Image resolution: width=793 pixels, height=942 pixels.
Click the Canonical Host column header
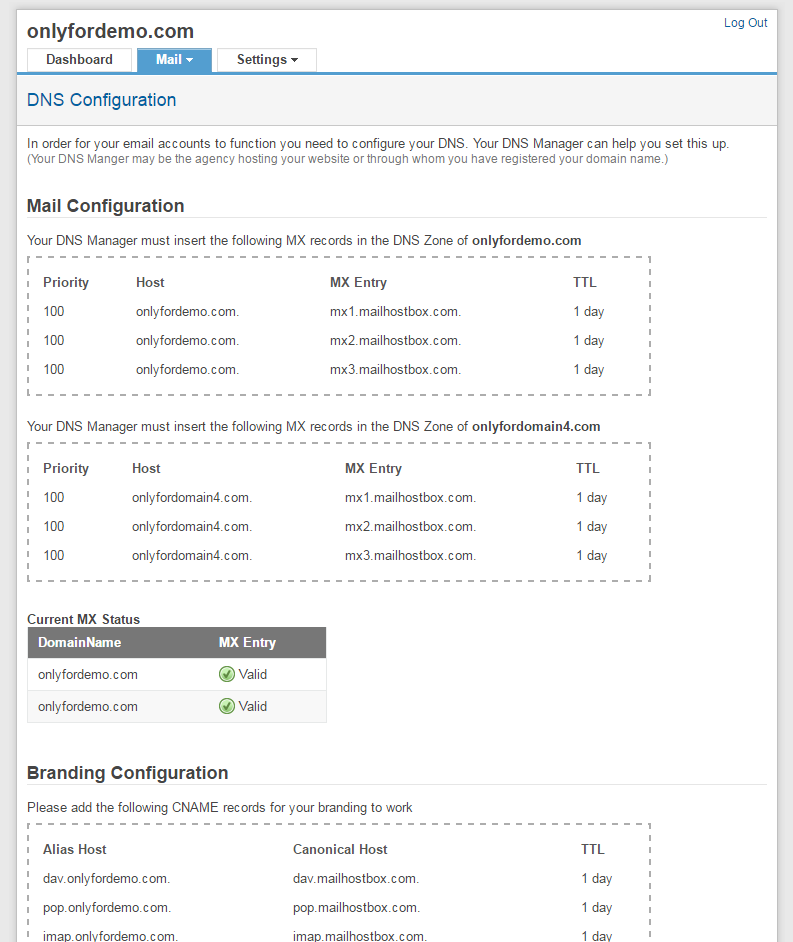click(340, 850)
